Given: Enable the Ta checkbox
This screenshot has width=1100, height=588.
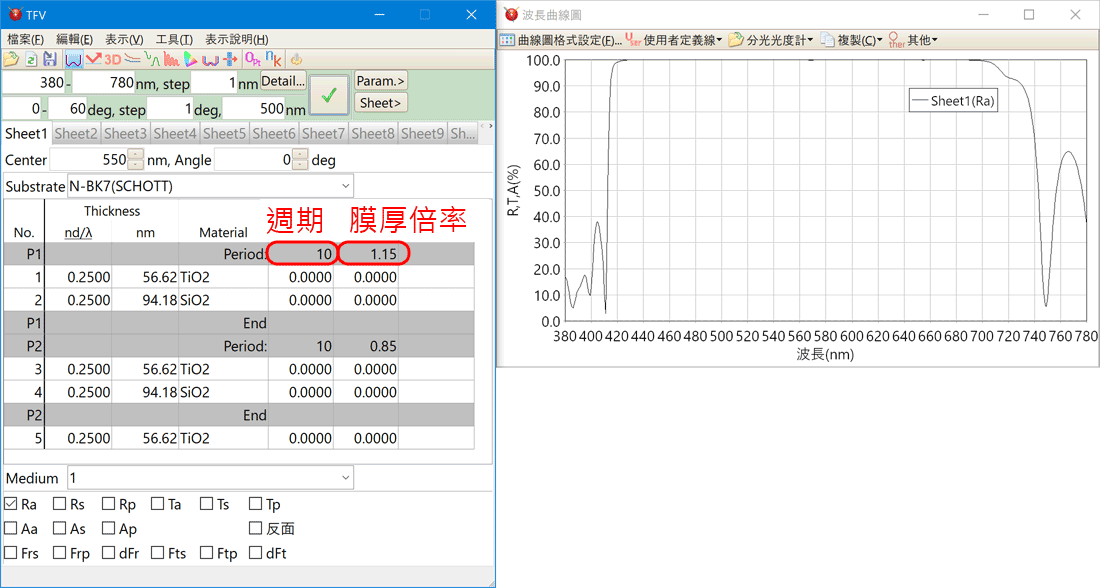Looking at the screenshot, I should pyautogui.click(x=158, y=504).
